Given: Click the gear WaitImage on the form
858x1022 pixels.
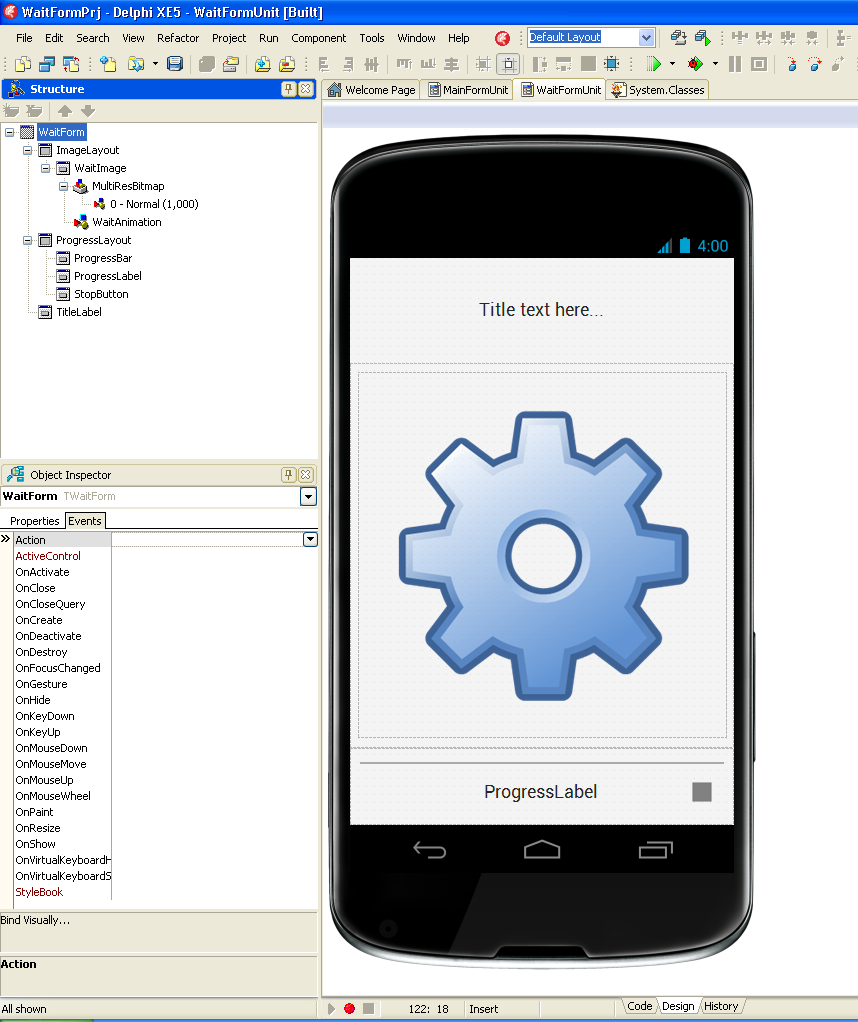Looking at the screenshot, I should pos(544,556).
